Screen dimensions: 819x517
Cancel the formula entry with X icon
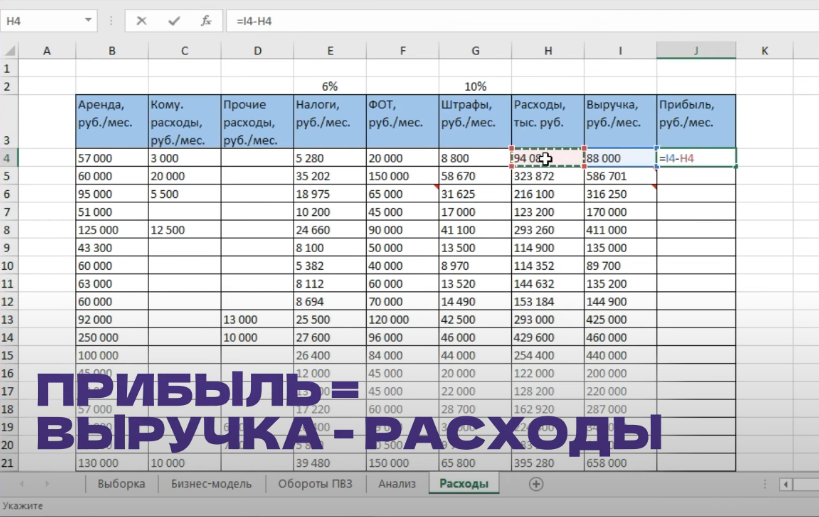click(141, 21)
